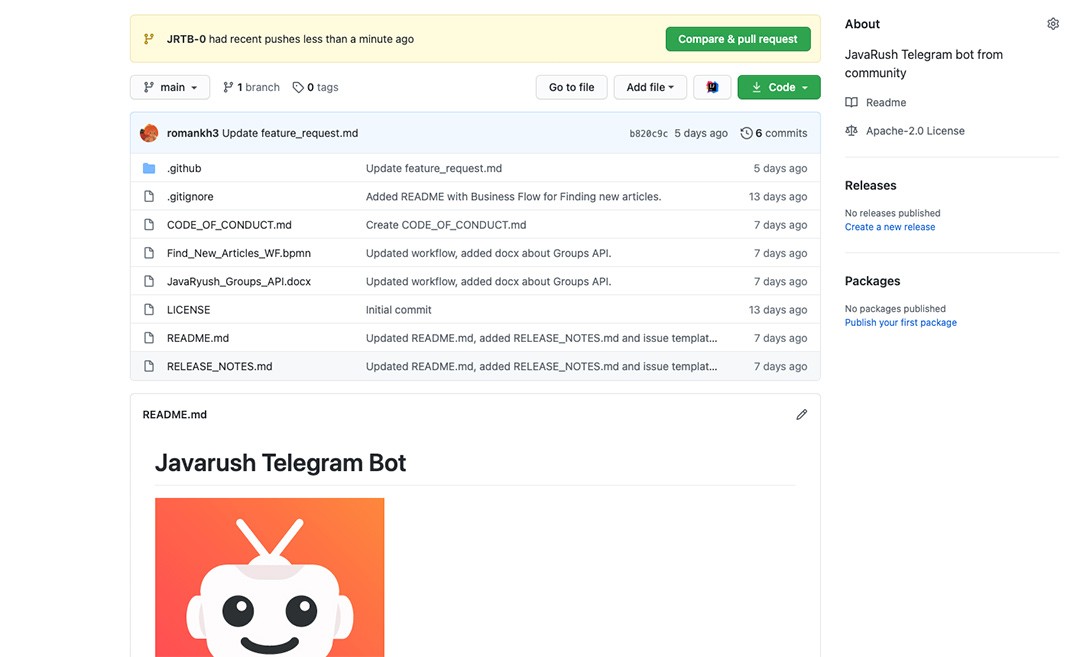The image size is (1080, 657).
Task: Open the main branch selector dropdown
Action: [170, 87]
